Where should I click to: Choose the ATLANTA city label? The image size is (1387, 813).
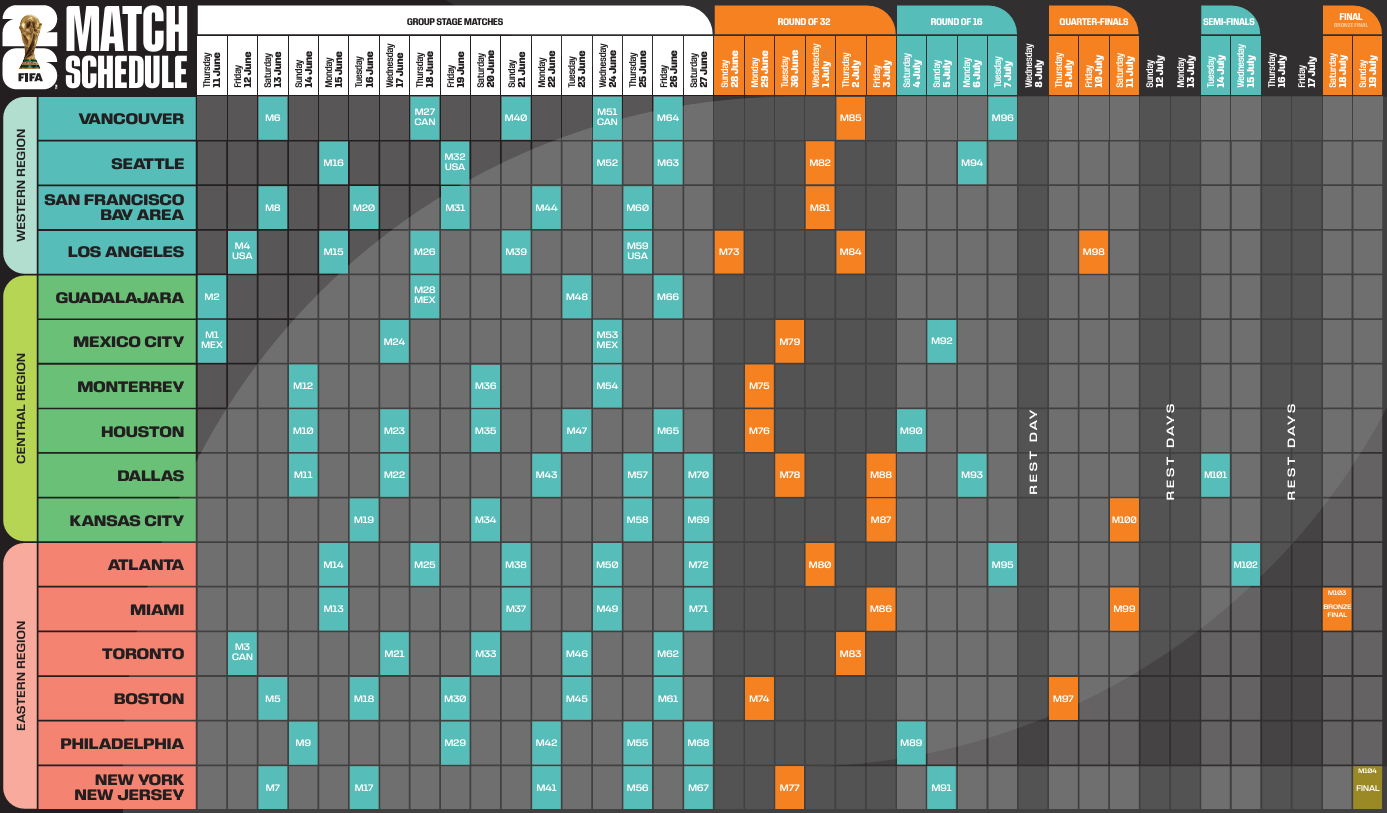(117, 565)
